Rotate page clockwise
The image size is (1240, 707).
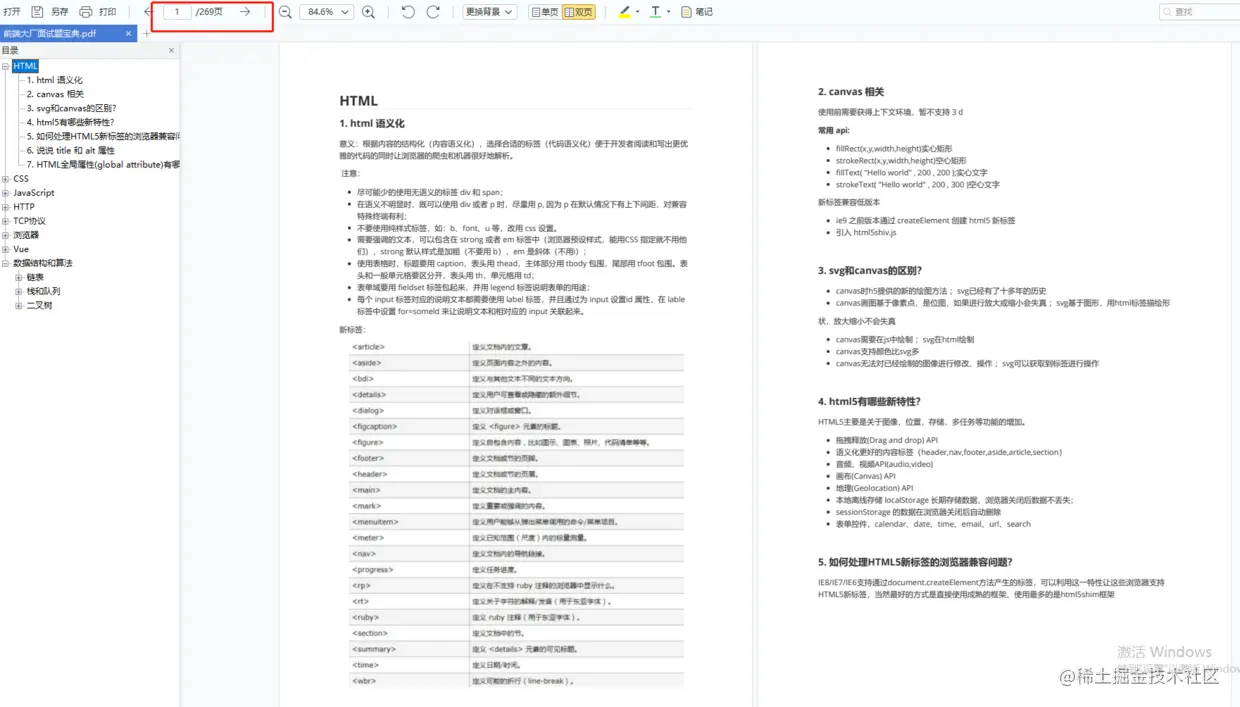(x=433, y=12)
